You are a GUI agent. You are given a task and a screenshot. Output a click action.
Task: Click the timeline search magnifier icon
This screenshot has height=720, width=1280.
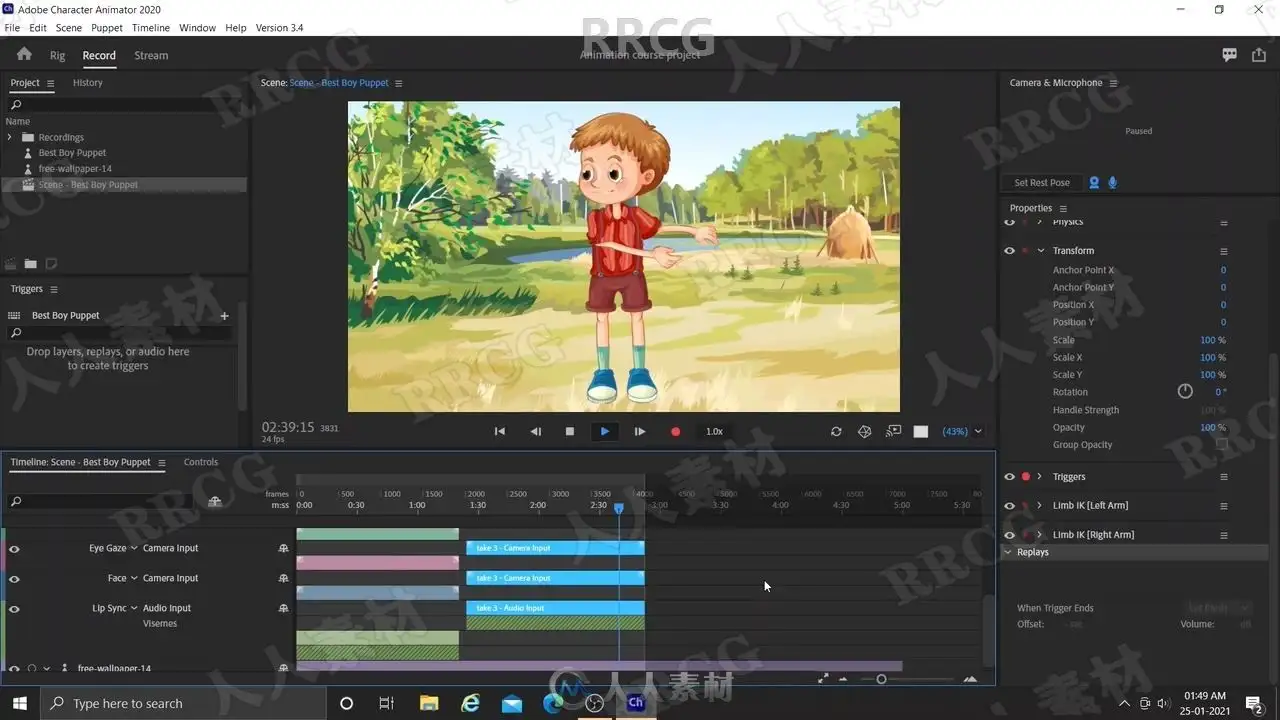[16, 501]
